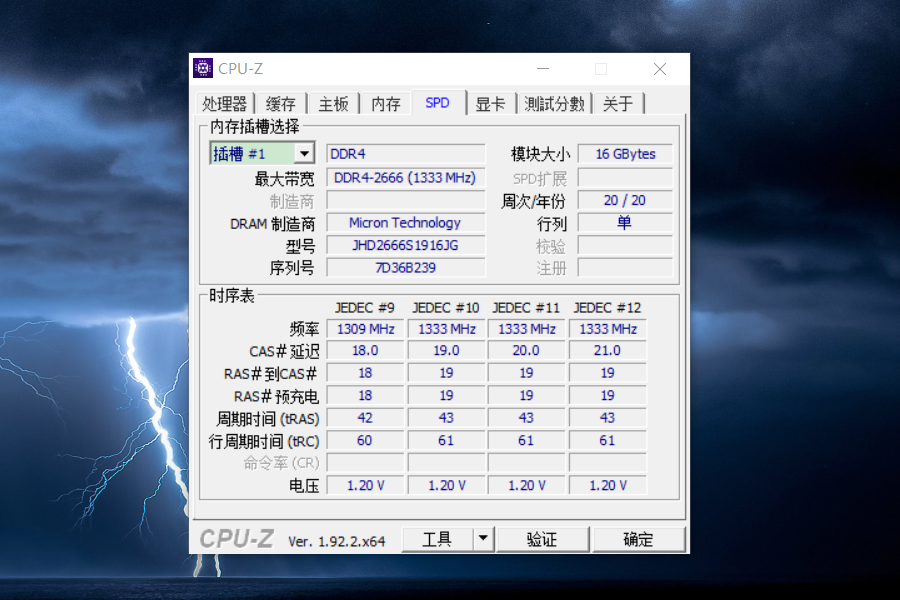Image resolution: width=900 pixels, height=600 pixels.
Task: Click the 验证 button
Action: pos(542,539)
